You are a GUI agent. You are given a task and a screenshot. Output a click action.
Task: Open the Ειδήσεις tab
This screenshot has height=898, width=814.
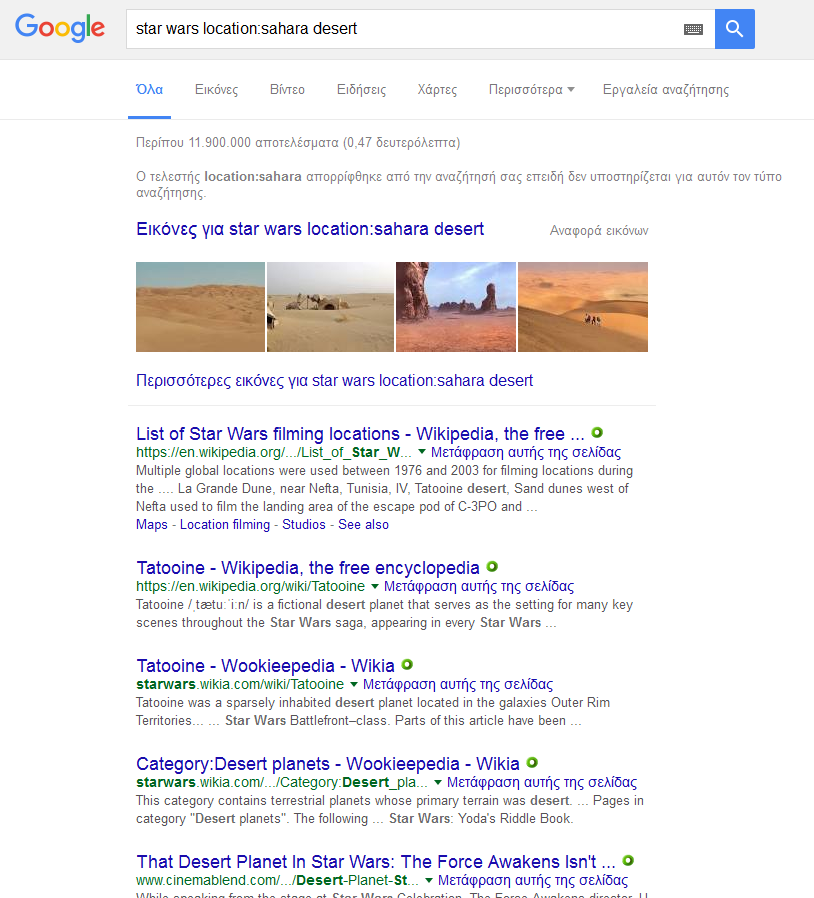pos(361,90)
